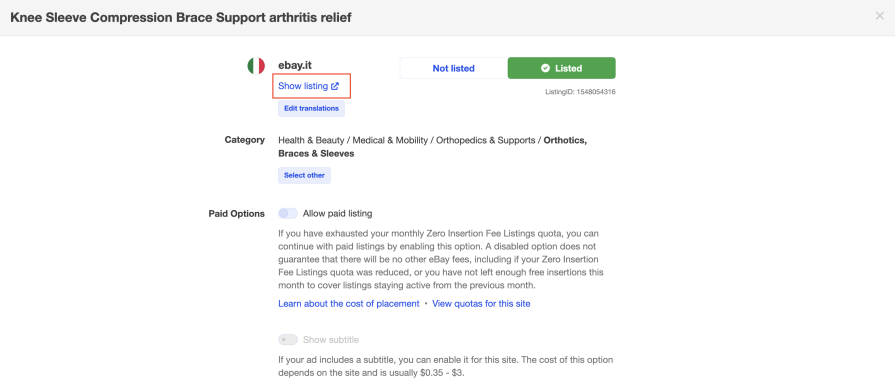The image size is (895, 392).
Task: Toggle the Show subtitle switch
Action: (x=288, y=340)
